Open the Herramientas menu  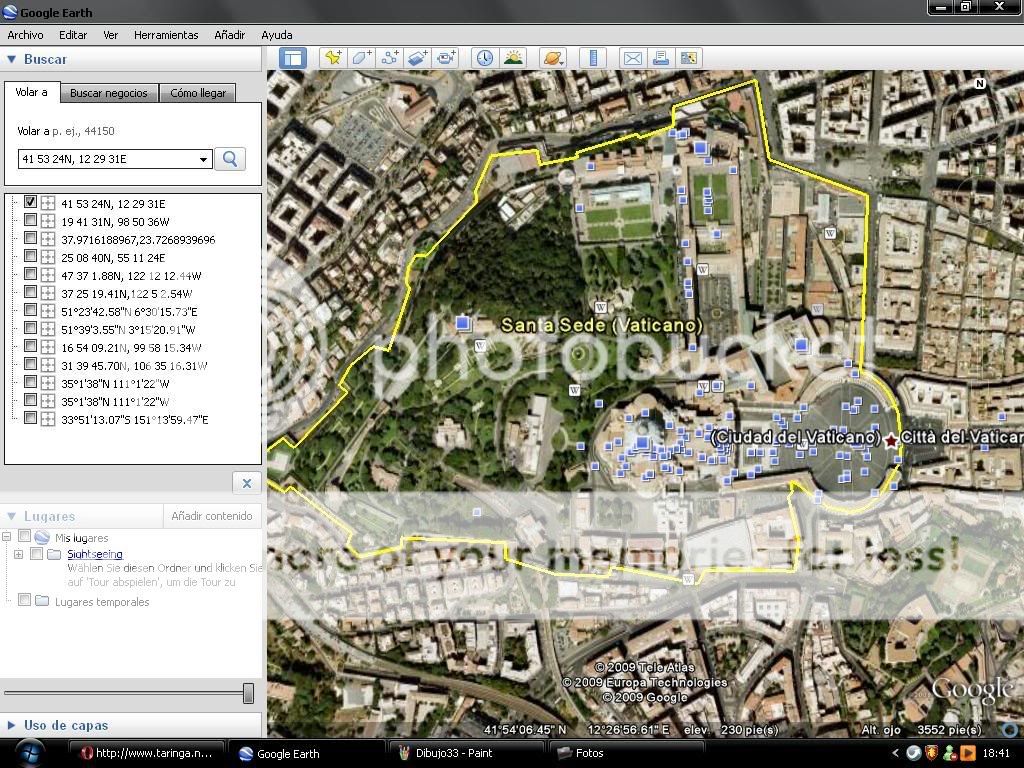[166, 35]
